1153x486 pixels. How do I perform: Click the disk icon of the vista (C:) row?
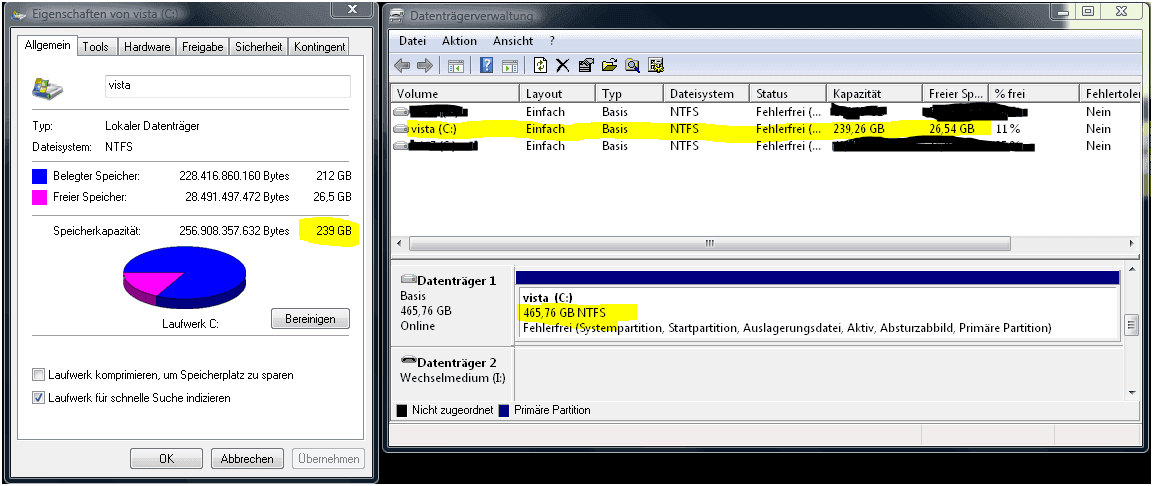401,129
